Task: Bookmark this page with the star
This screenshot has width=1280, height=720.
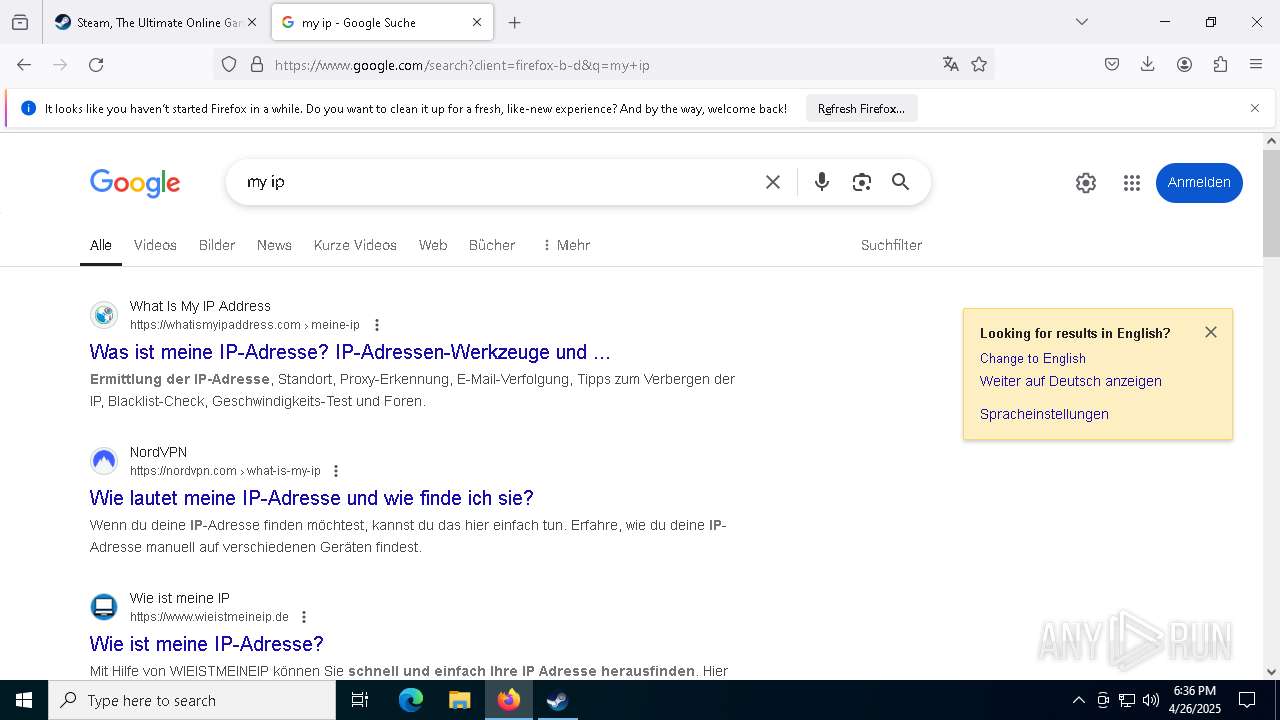Action: coord(979,65)
